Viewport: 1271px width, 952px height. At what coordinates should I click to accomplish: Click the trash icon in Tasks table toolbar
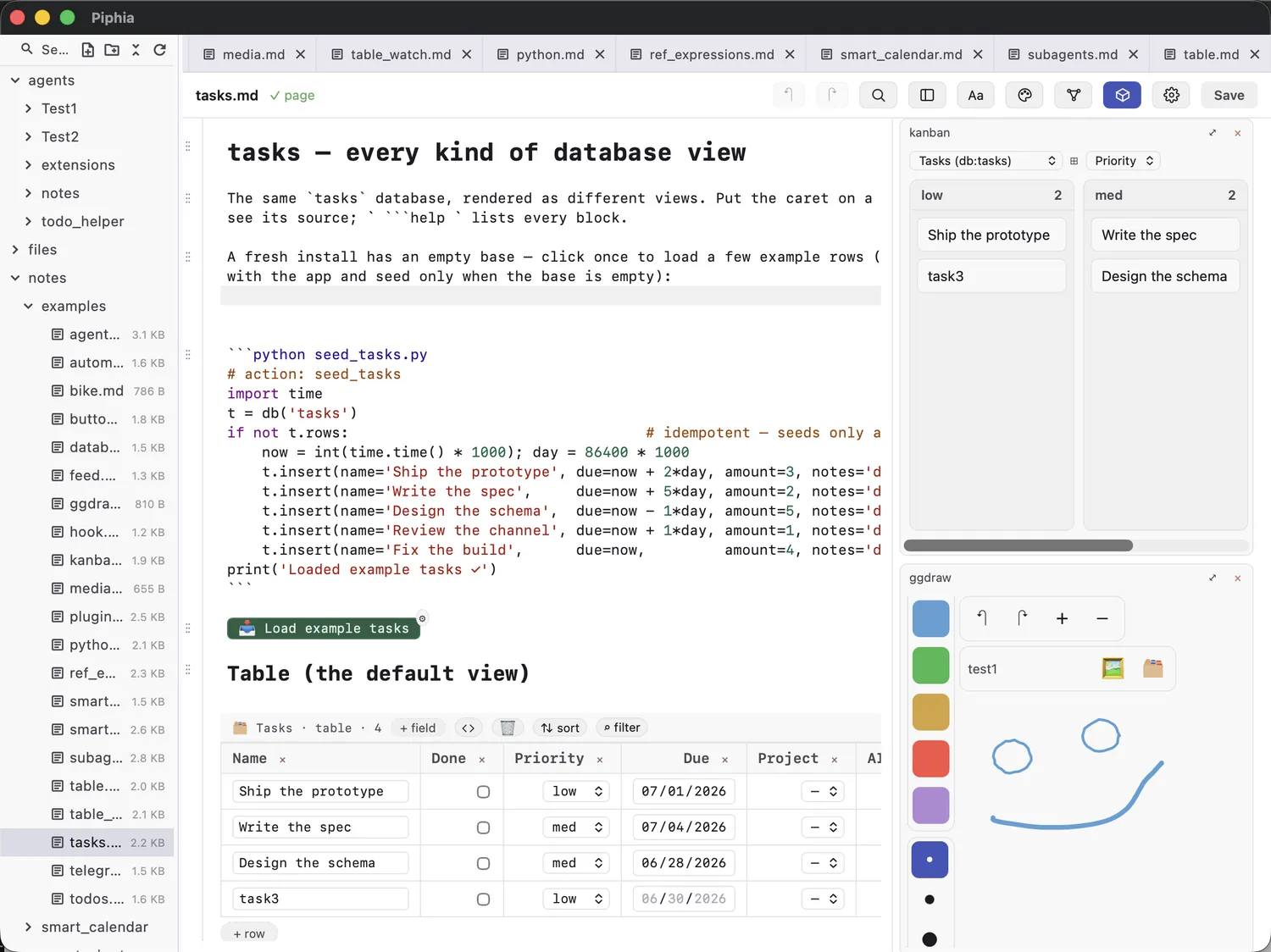point(508,728)
